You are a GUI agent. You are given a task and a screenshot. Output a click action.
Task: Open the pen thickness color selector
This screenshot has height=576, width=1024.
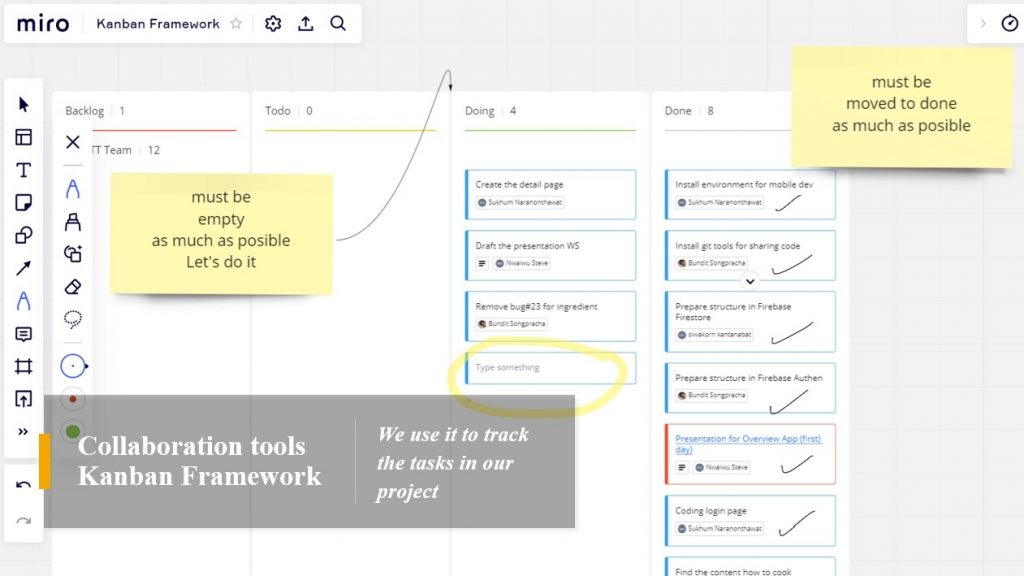tap(74, 366)
